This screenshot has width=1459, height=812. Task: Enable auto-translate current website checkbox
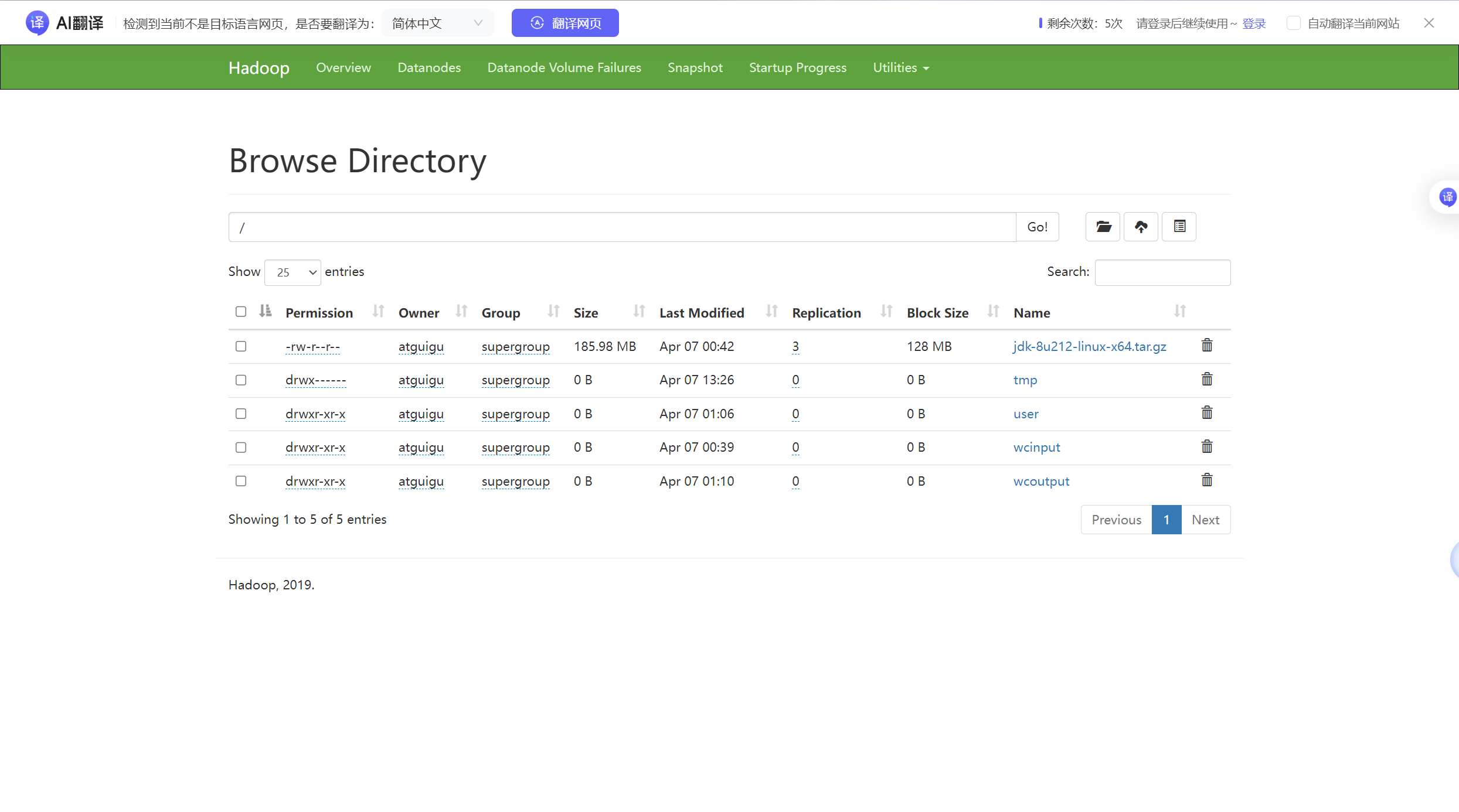(x=1293, y=23)
